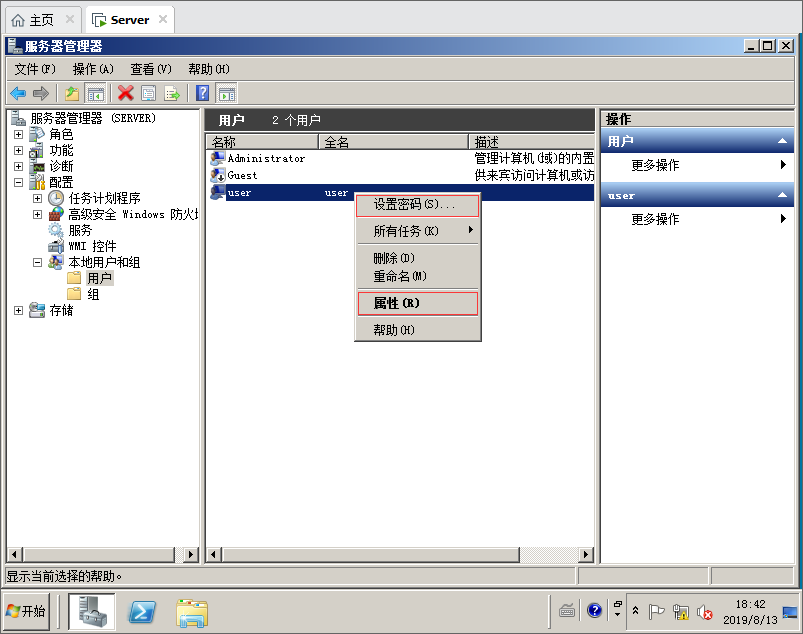Click the properties toolbar icon
Image resolution: width=803 pixels, height=634 pixels.
148,93
